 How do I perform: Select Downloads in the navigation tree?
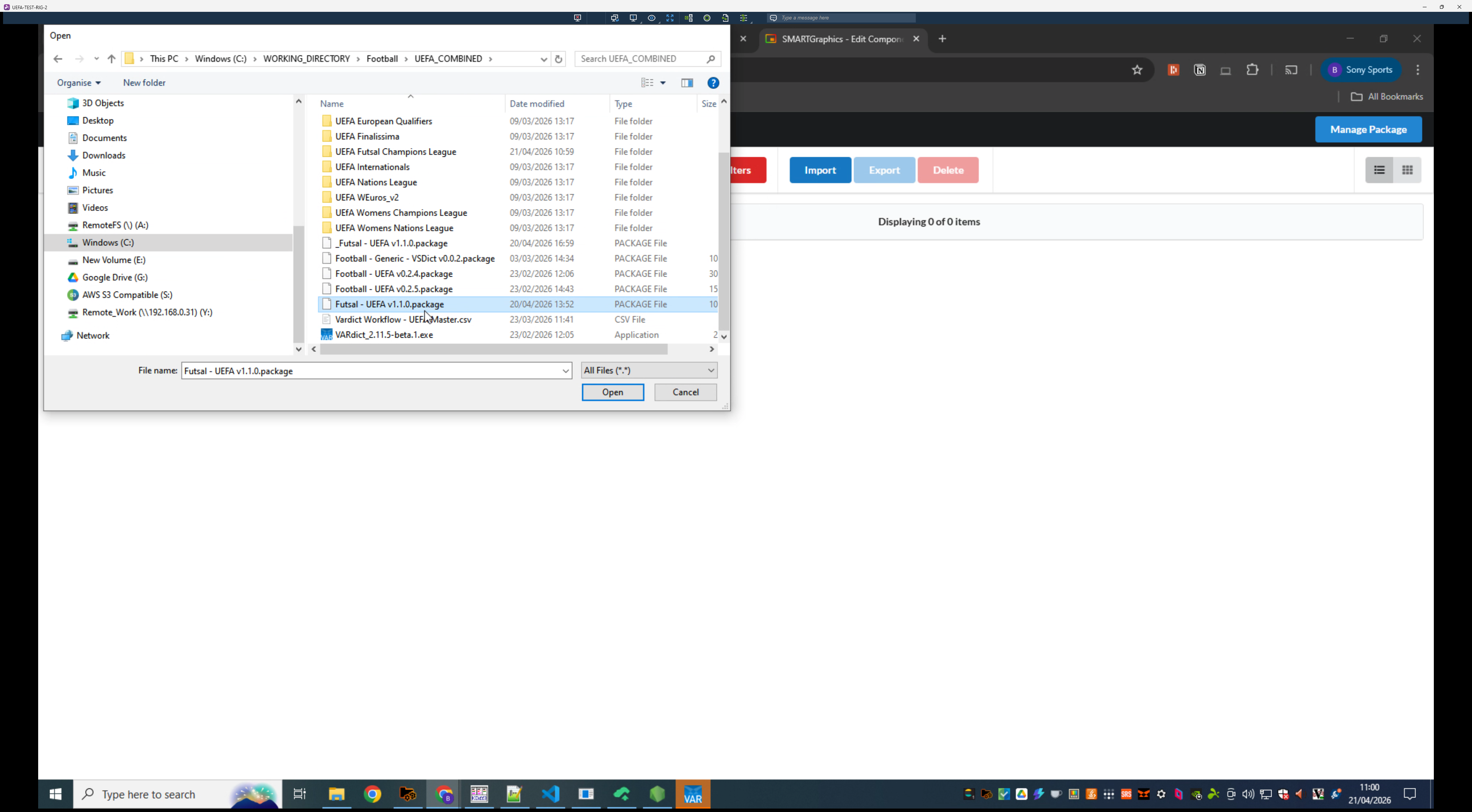click(103, 155)
